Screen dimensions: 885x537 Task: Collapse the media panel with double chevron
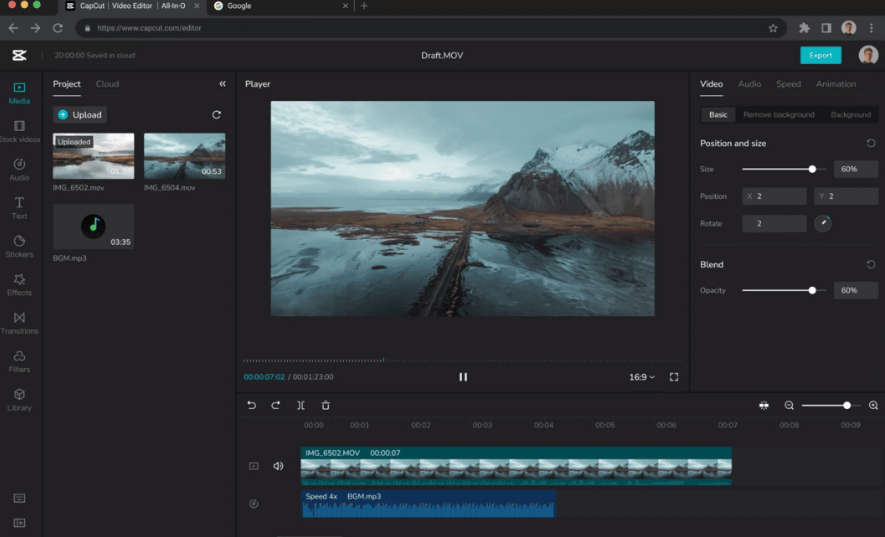click(x=222, y=84)
